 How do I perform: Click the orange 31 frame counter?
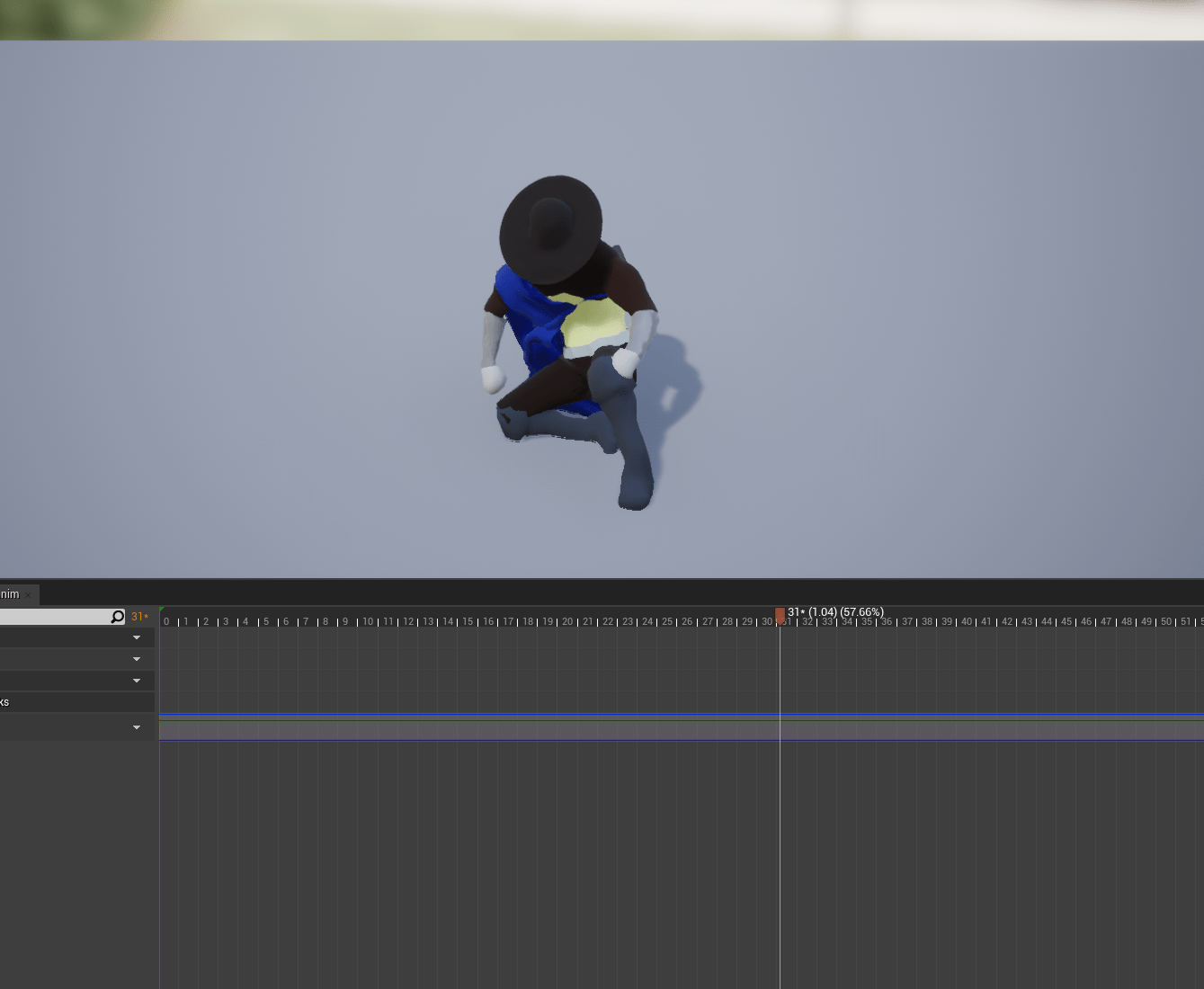click(139, 617)
